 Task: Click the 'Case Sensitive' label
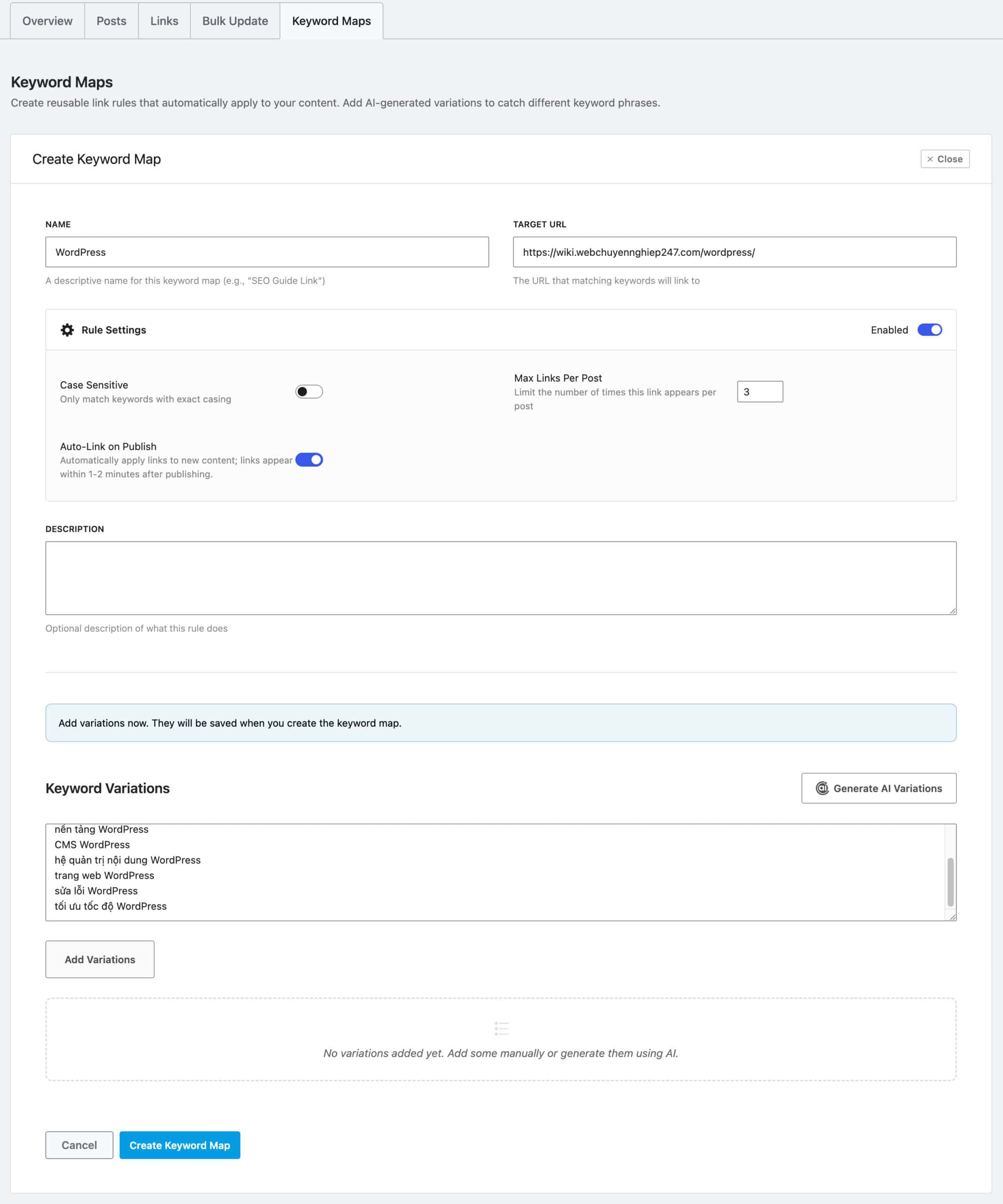tap(94, 385)
